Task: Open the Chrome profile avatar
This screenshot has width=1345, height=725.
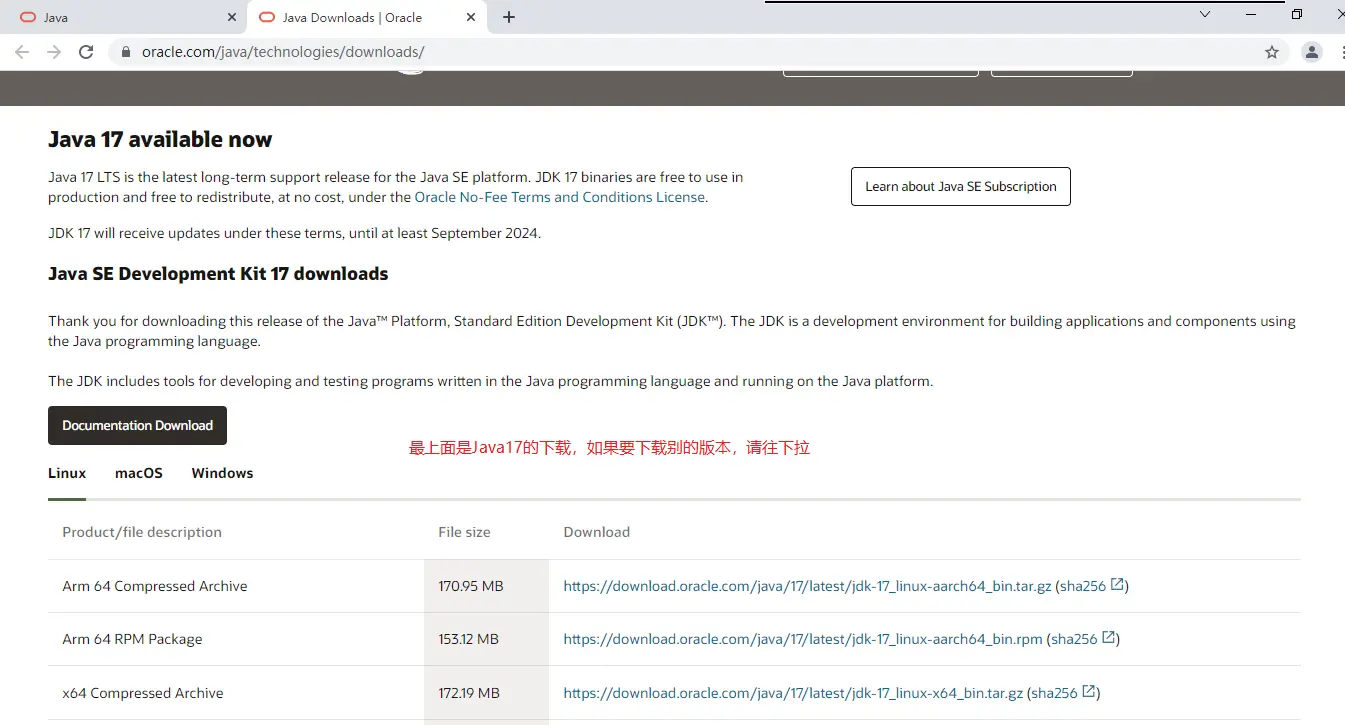Action: click(x=1312, y=52)
